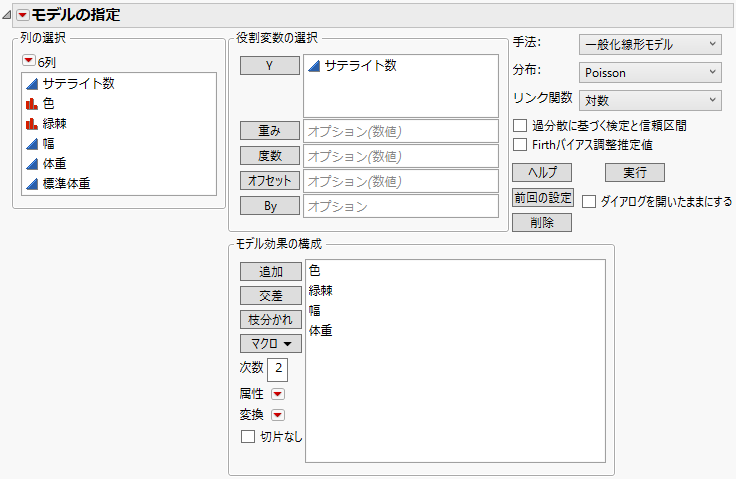Open the 分布 dropdown showing Poisson

[x=650, y=73]
